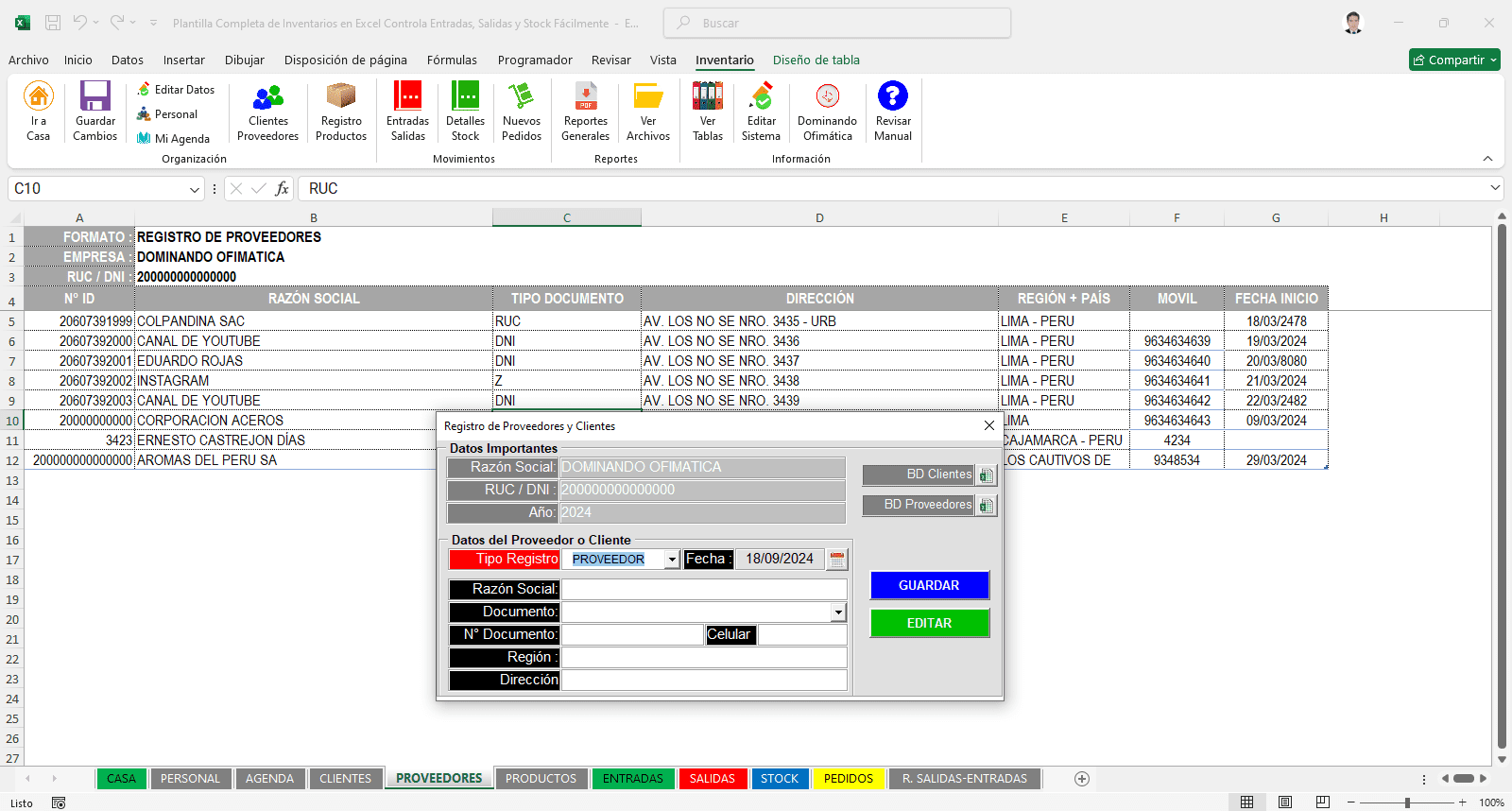
Task: Switch to Normal view grid icon
Action: click(x=1247, y=802)
